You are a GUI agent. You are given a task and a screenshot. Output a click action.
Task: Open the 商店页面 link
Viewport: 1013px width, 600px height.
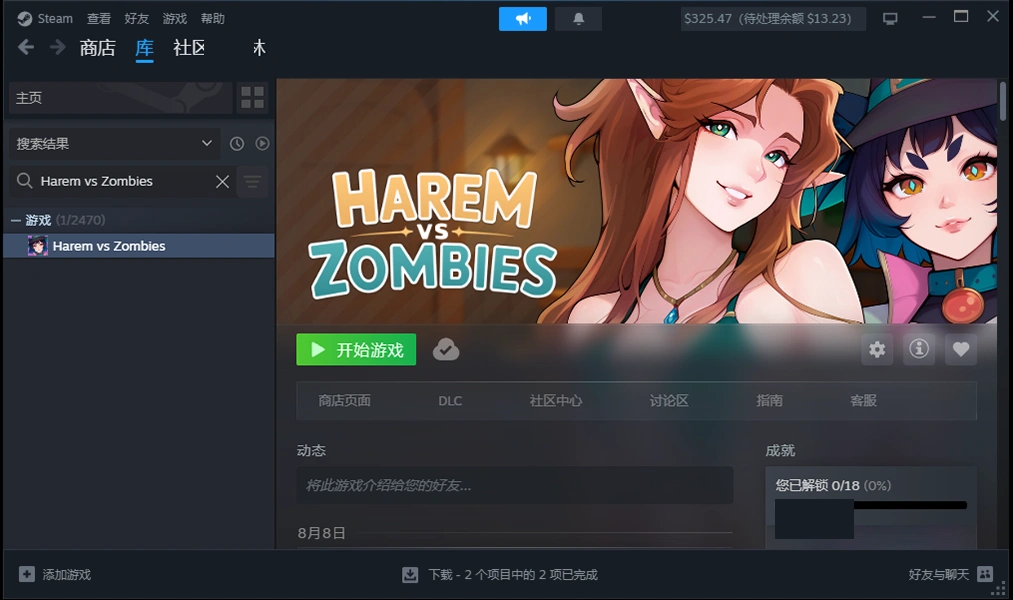344,400
